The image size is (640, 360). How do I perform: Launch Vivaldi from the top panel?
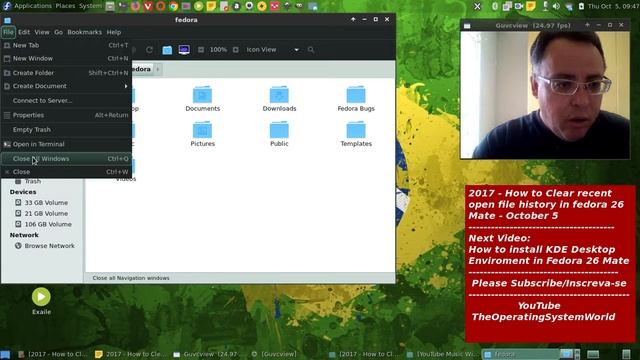(x=148, y=6)
